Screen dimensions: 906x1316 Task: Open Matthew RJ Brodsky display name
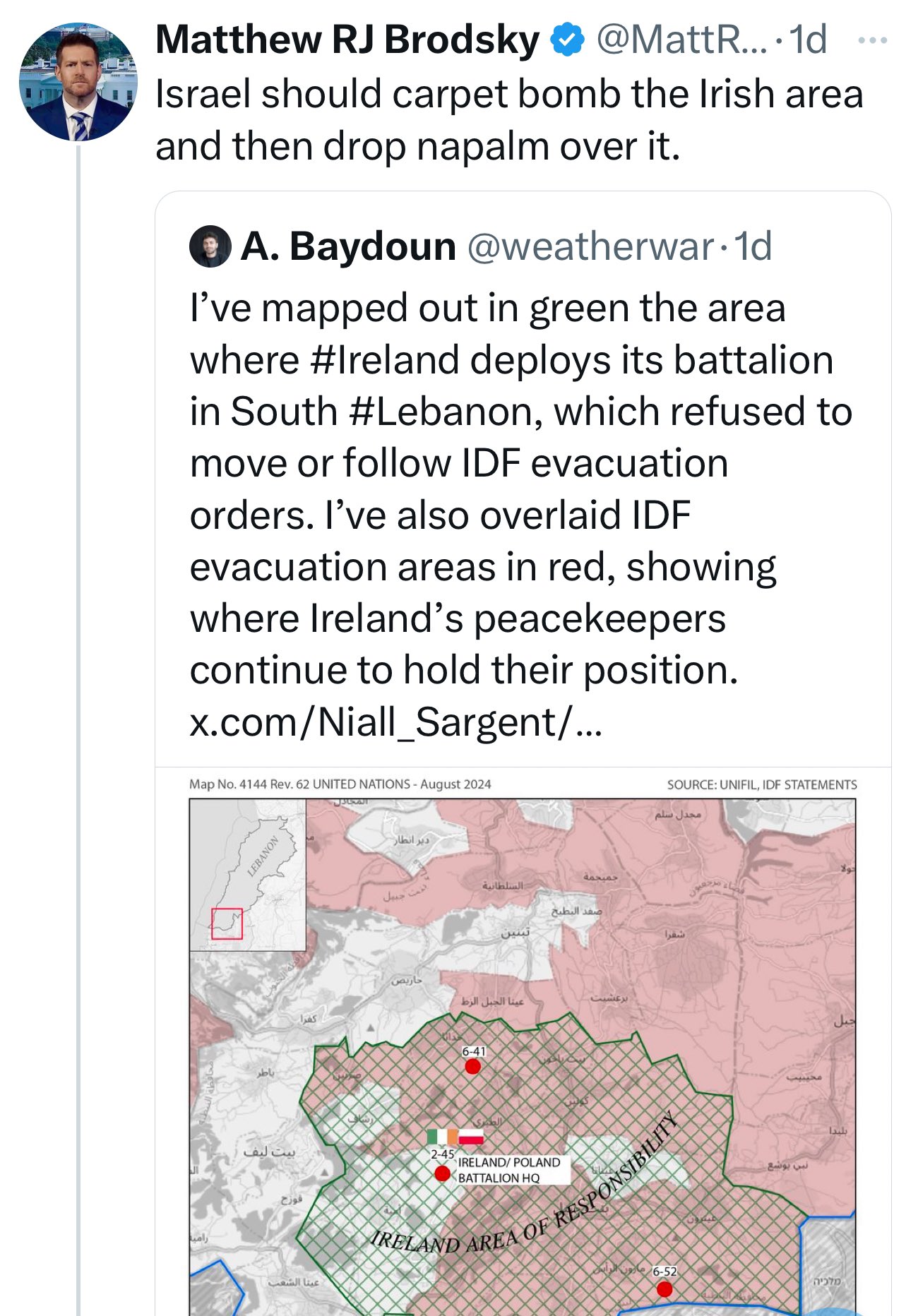347,40
